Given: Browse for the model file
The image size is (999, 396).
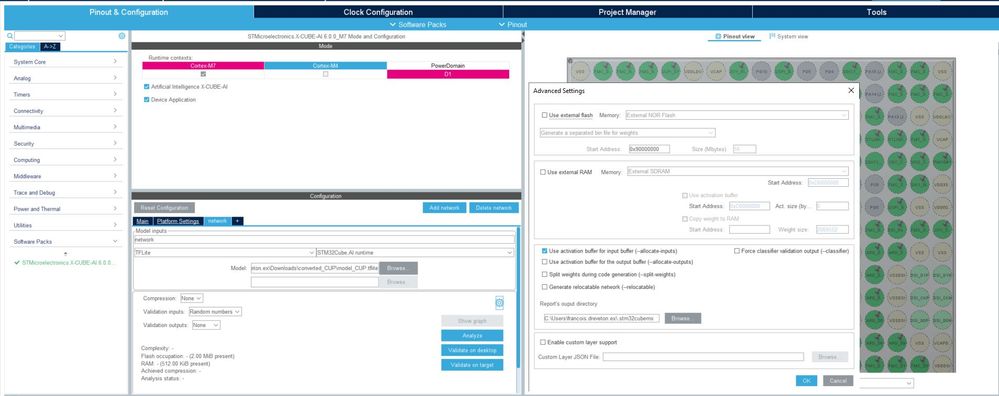Looking at the screenshot, I should [x=398, y=268].
